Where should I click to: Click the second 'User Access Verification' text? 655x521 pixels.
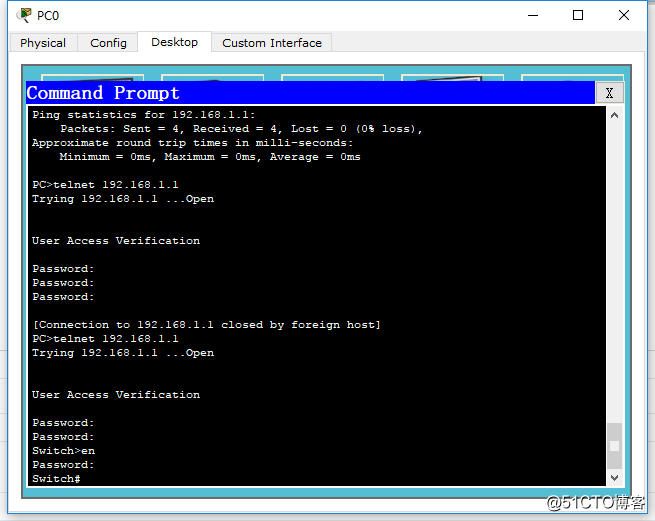coord(116,395)
